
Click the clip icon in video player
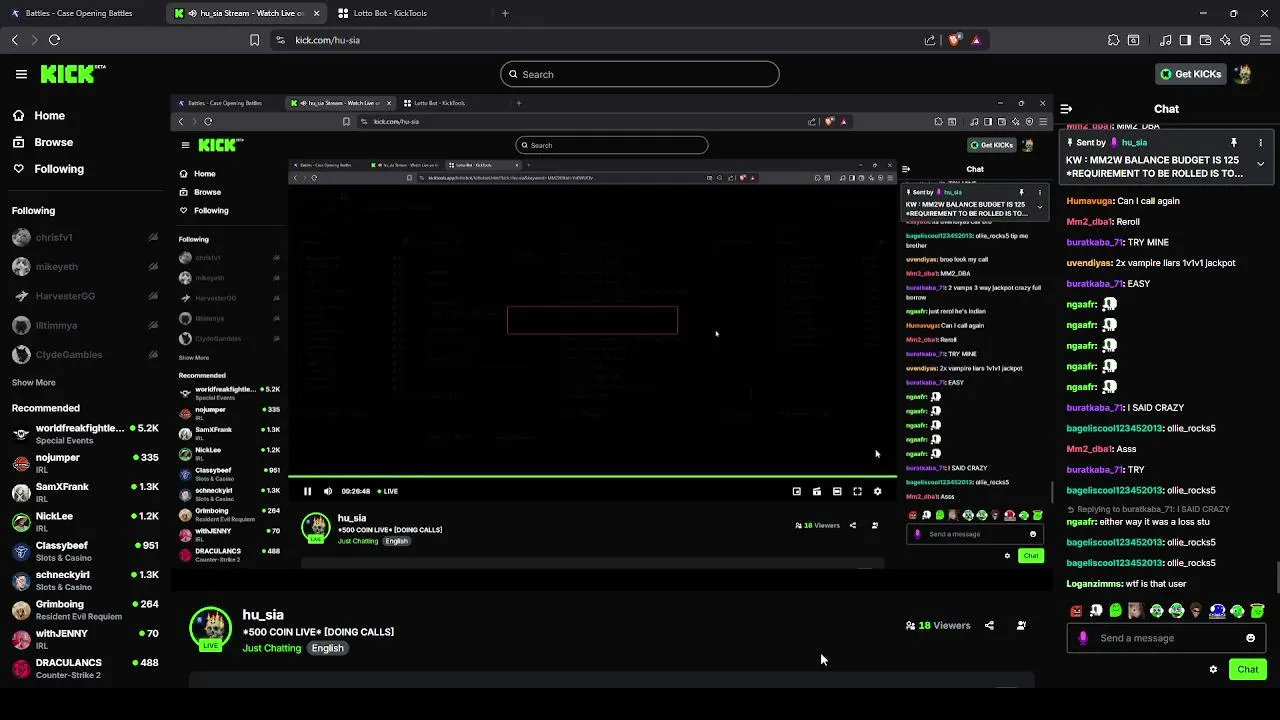click(x=817, y=491)
